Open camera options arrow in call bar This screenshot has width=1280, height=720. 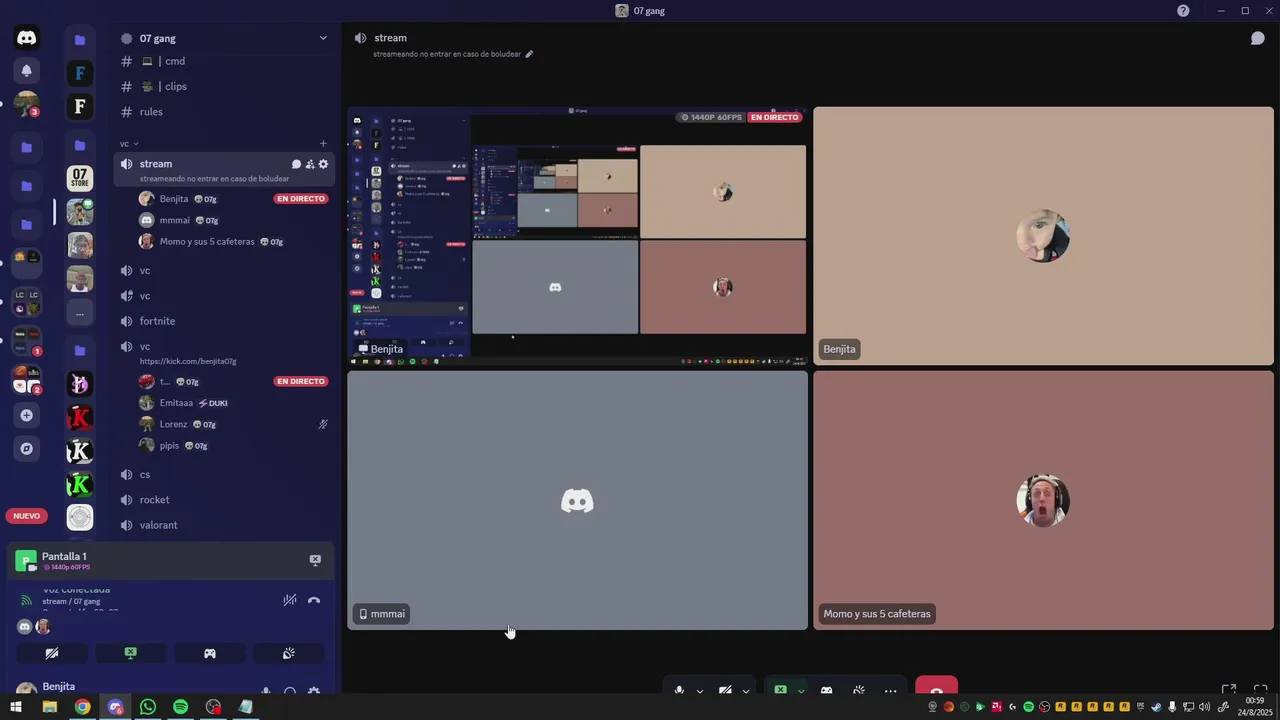click(745, 691)
